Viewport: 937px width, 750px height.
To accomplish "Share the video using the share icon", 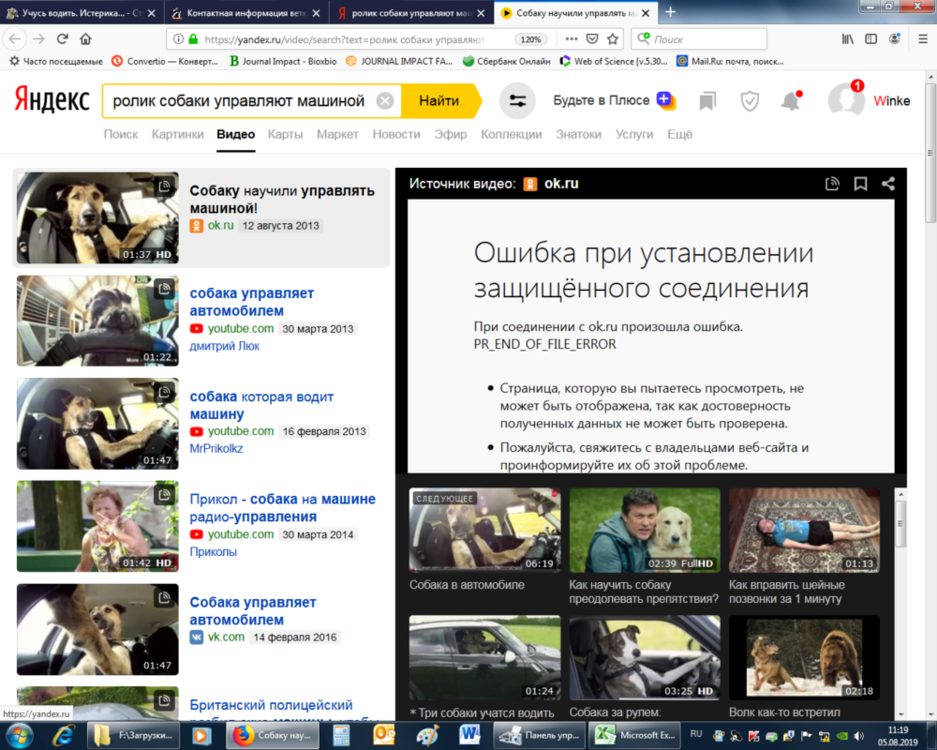I will pos(887,183).
